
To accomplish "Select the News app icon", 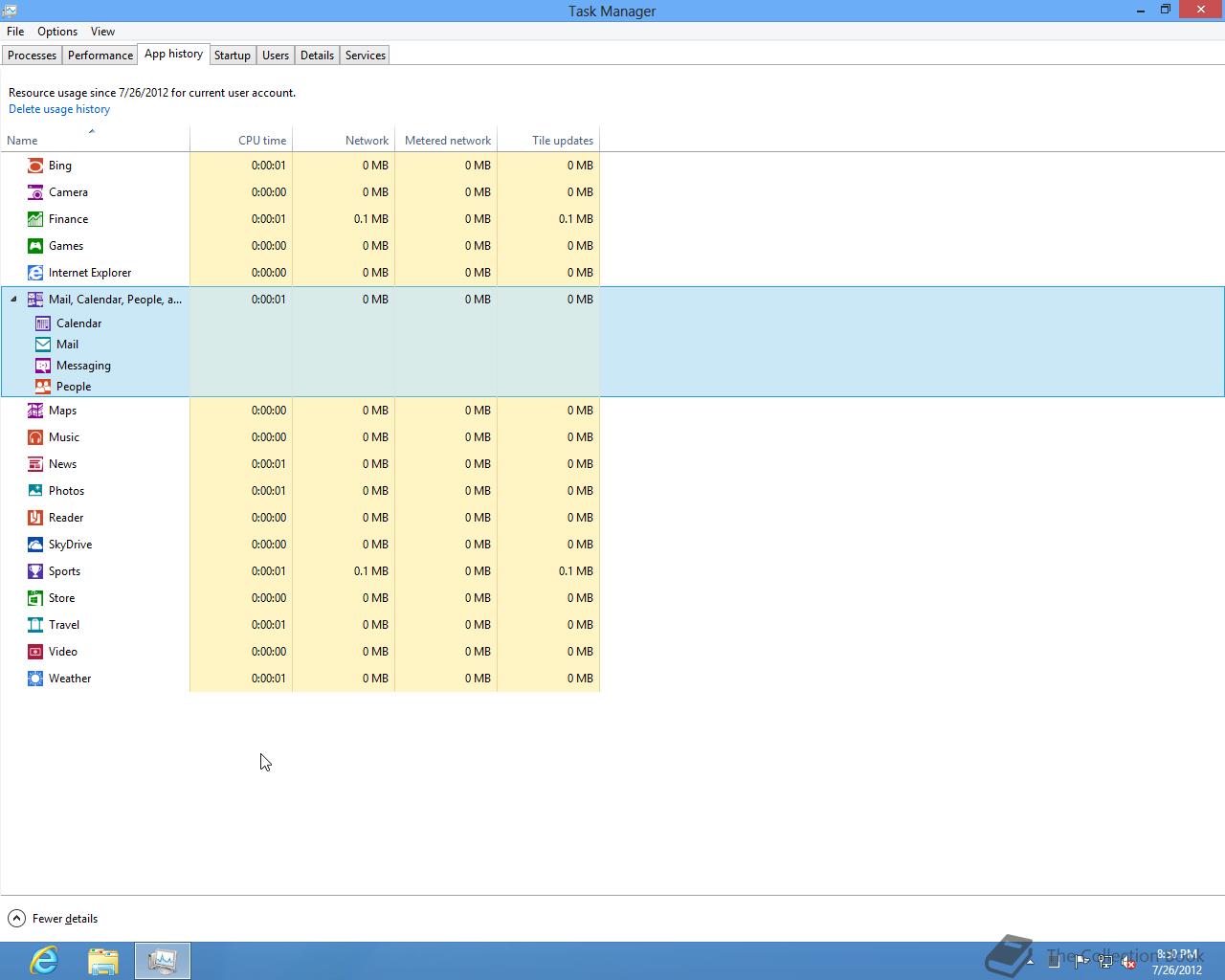I will coord(35,464).
